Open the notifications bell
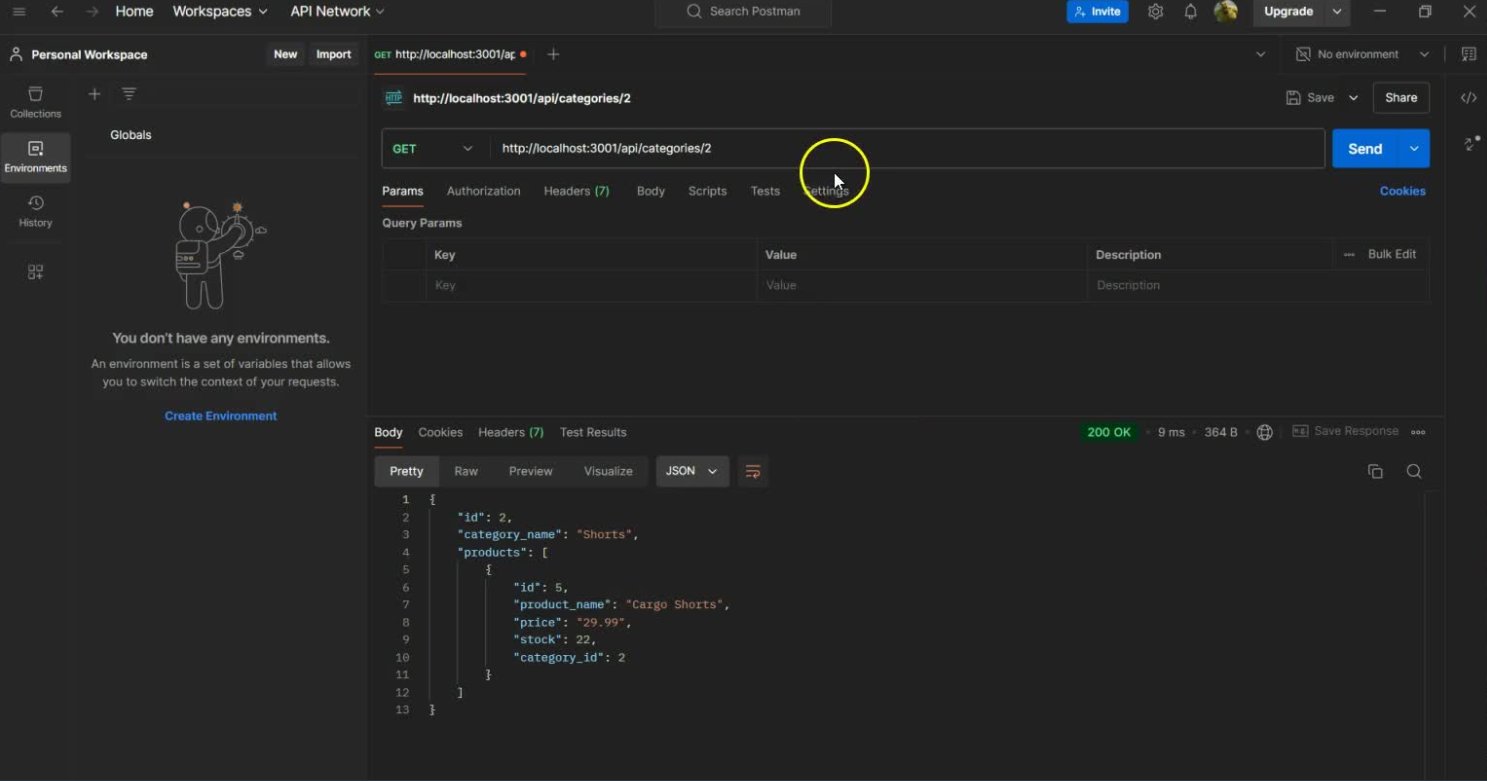 pos(1190,12)
